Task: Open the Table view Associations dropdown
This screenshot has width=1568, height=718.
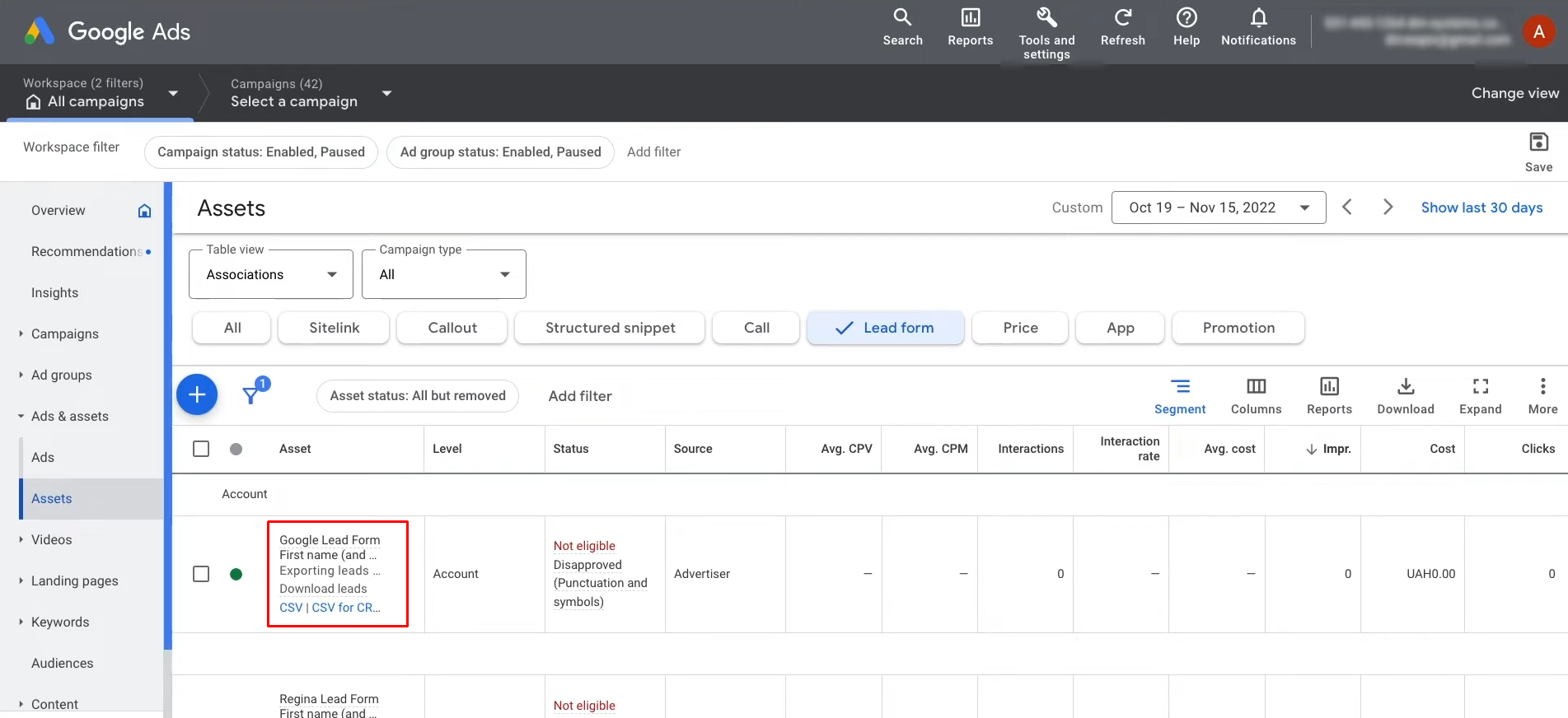Action: coord(271,274)
